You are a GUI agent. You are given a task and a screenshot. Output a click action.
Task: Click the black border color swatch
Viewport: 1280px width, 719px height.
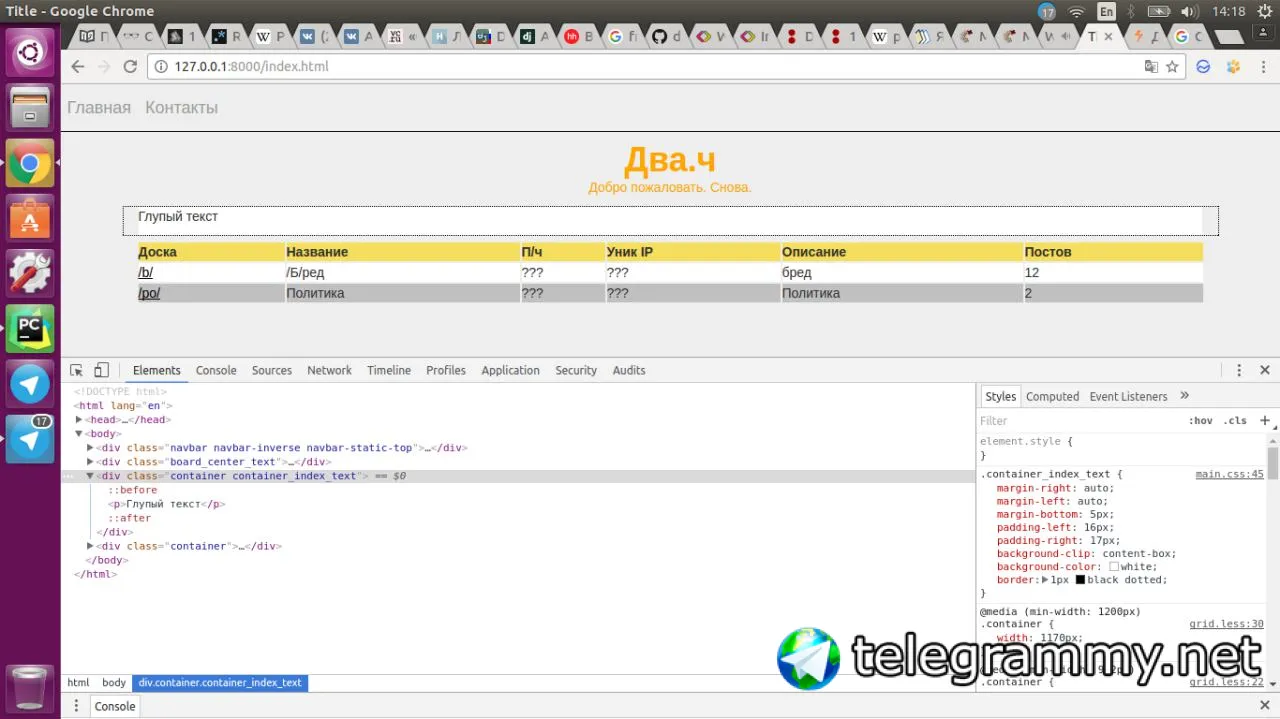(1080, 580)
